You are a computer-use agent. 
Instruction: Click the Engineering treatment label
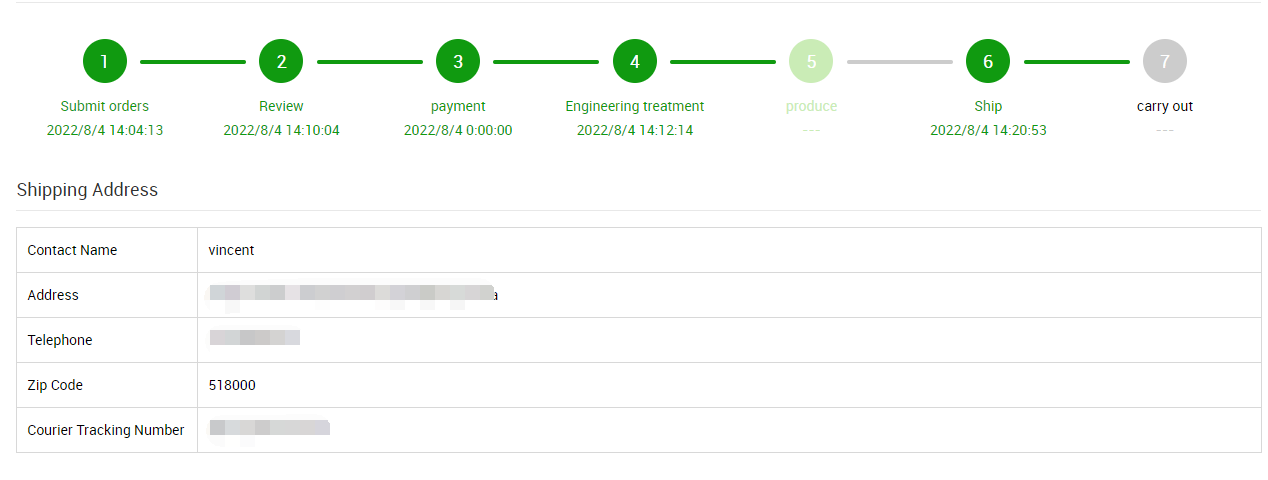click(635, 106)
